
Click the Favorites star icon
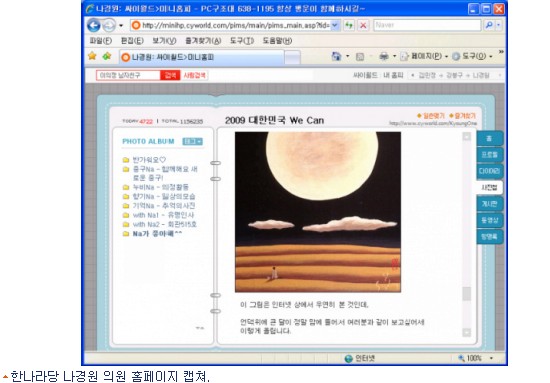pyautogui.click(x=92, y=56)
